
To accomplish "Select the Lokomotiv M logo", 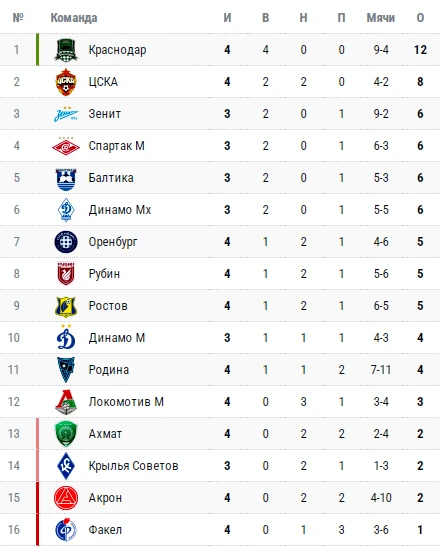I will click(66, 402).
